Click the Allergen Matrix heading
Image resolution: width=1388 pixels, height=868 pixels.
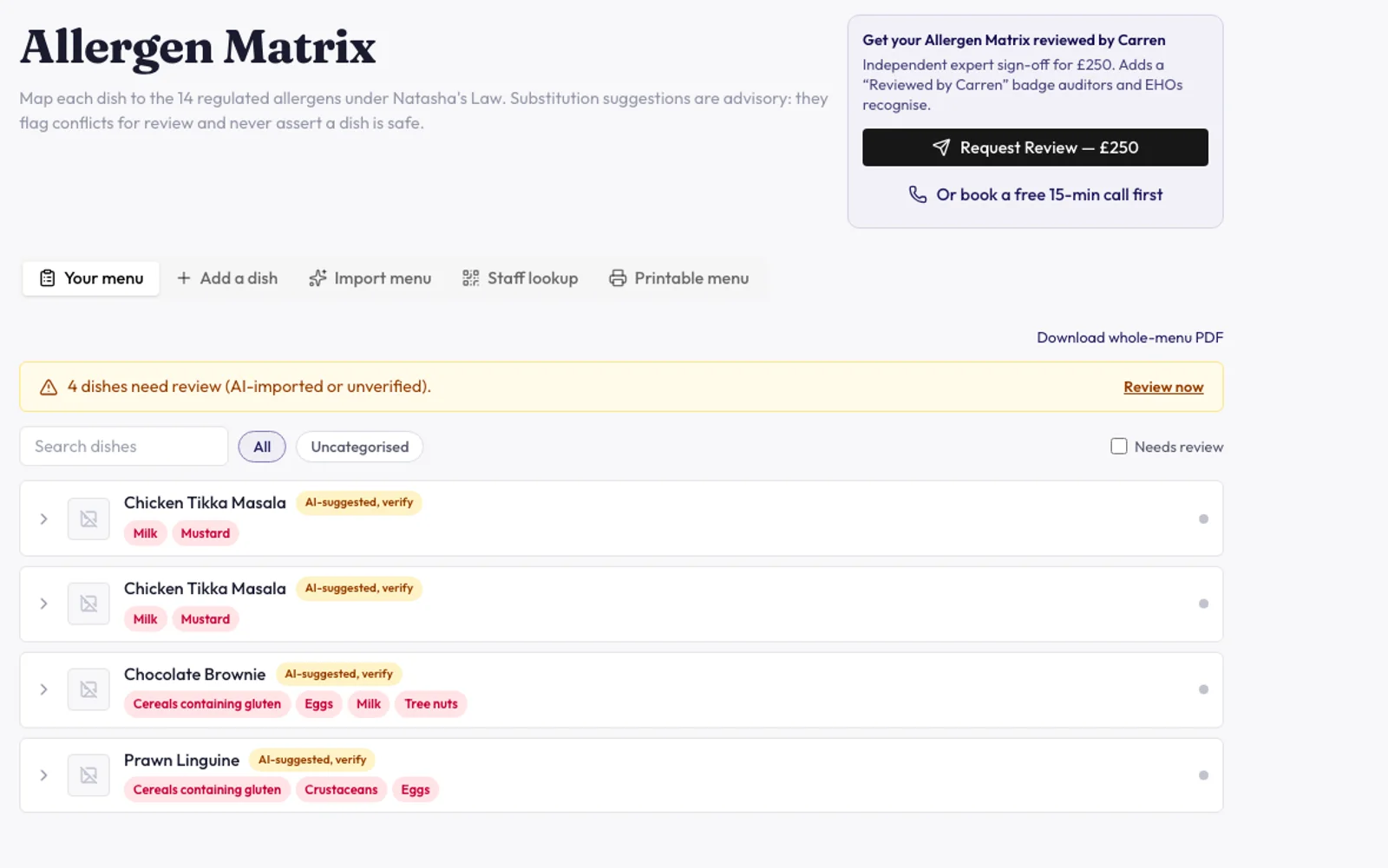click(198, 47)
